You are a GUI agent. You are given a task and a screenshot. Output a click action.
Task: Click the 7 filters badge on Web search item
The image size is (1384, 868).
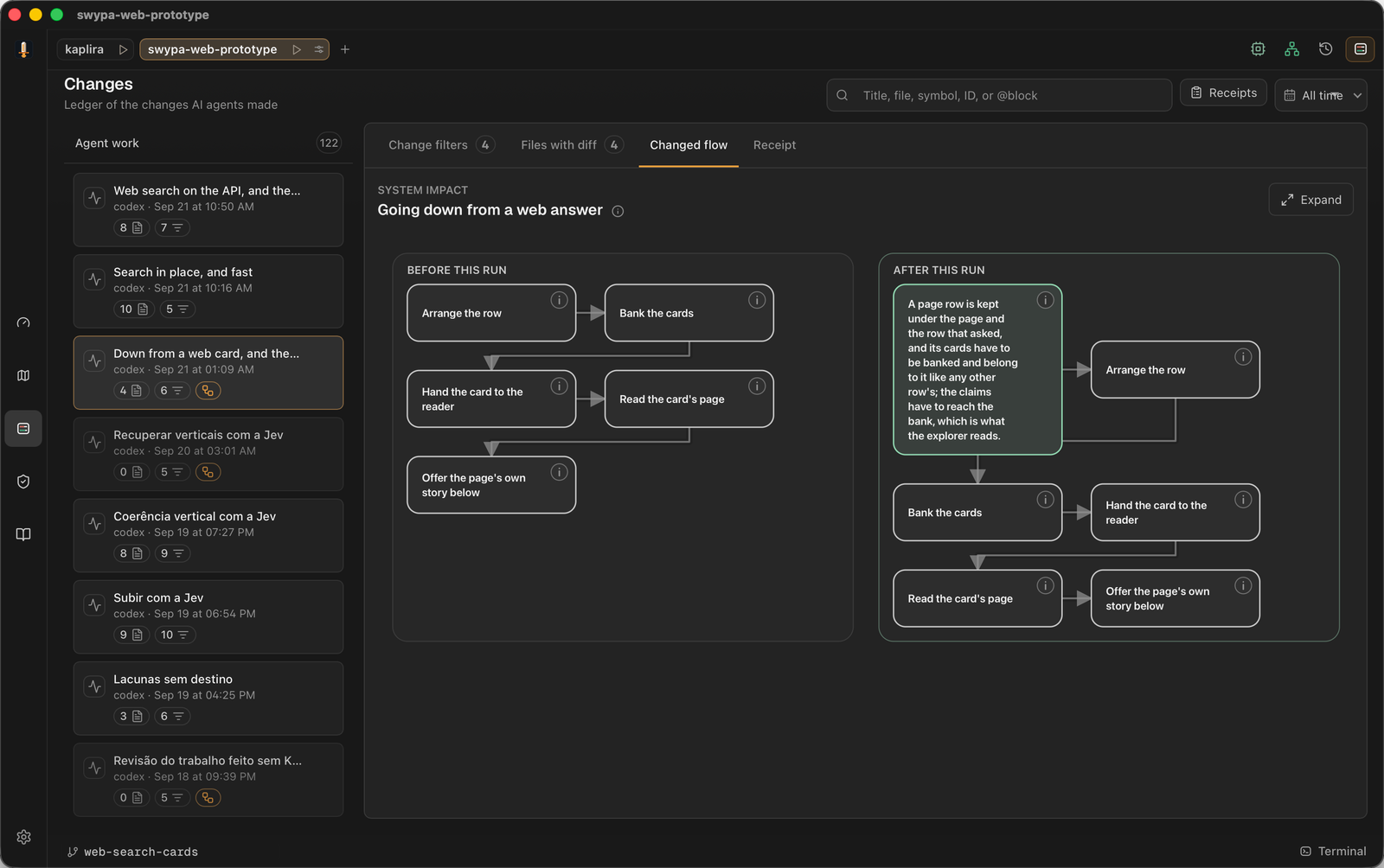172,227
